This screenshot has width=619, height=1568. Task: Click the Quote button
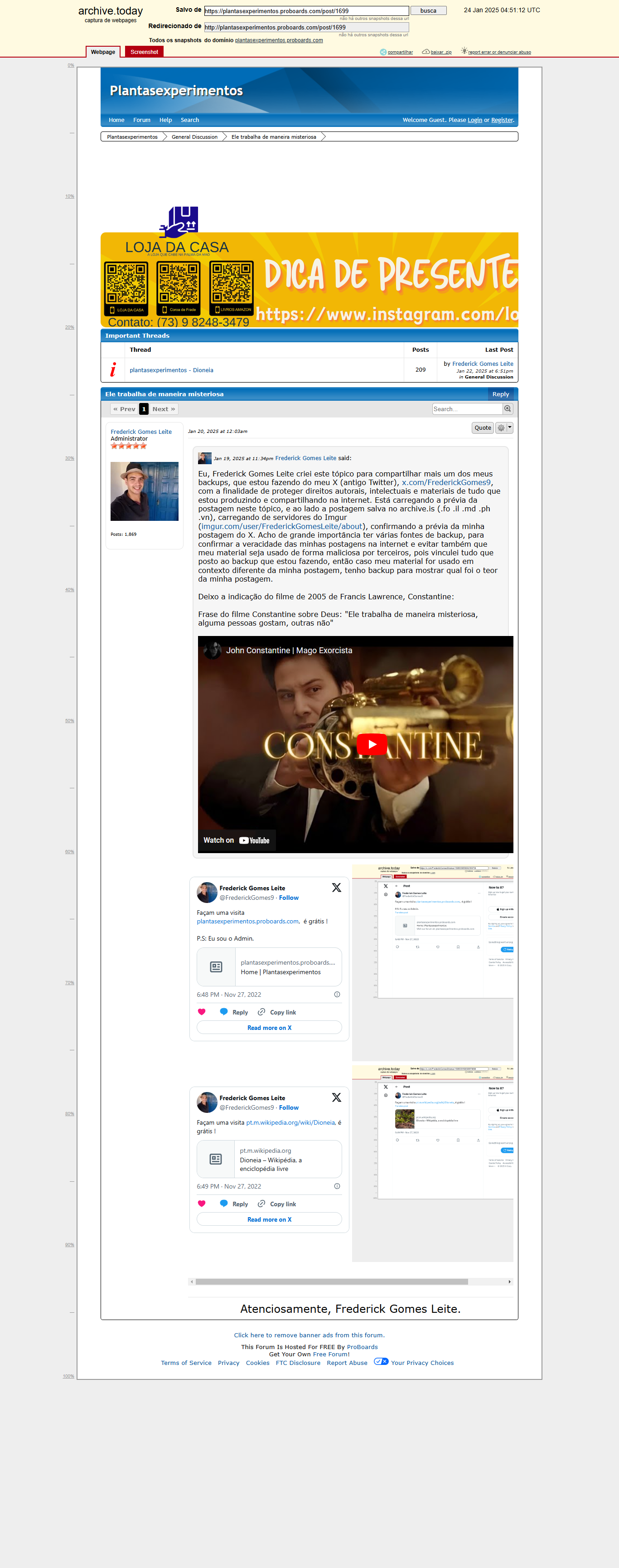(x=483, y=428)
